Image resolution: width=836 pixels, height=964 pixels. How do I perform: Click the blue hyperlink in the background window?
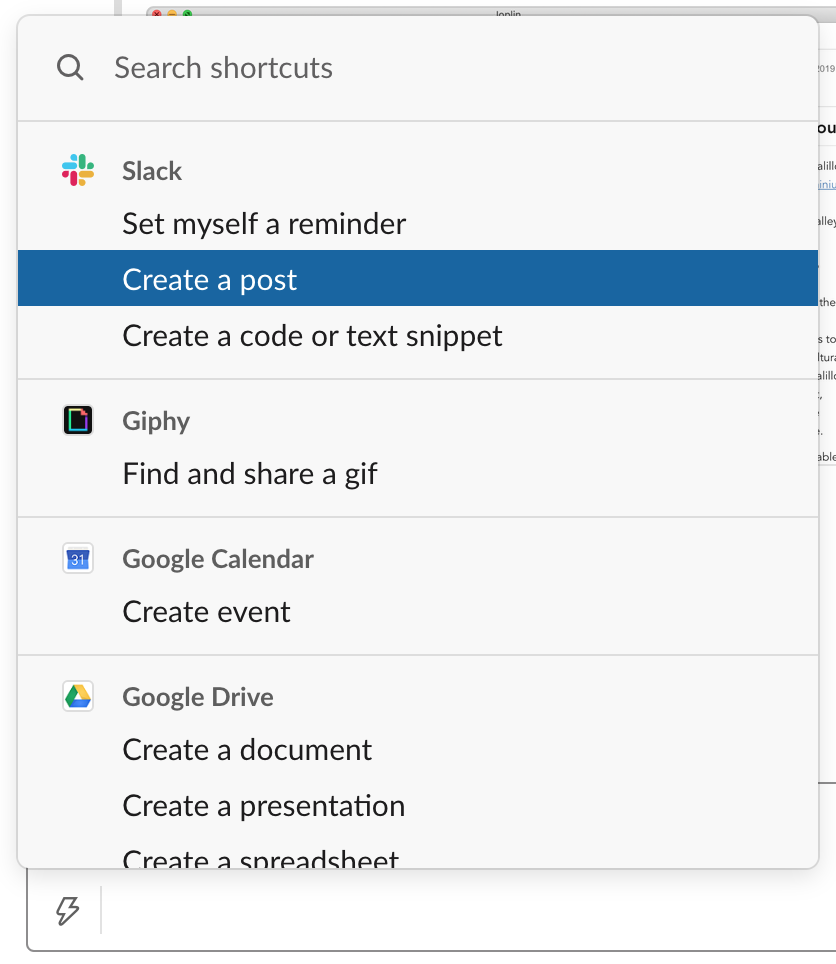828,186
